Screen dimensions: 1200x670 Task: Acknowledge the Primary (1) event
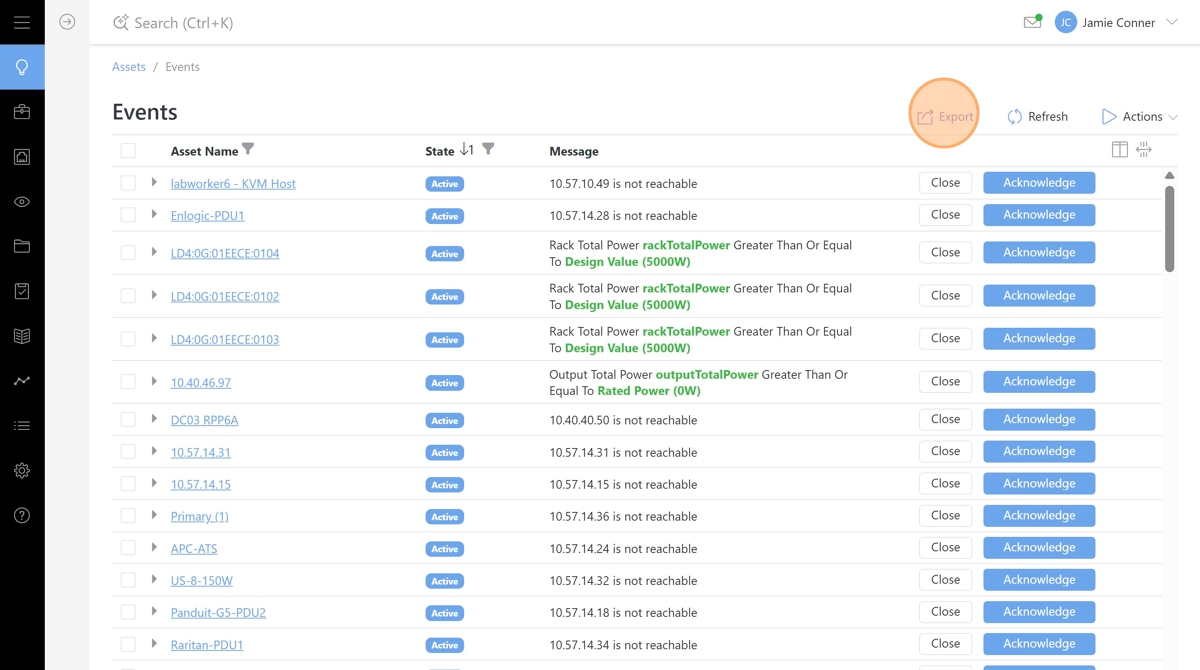pos(1038,516)
